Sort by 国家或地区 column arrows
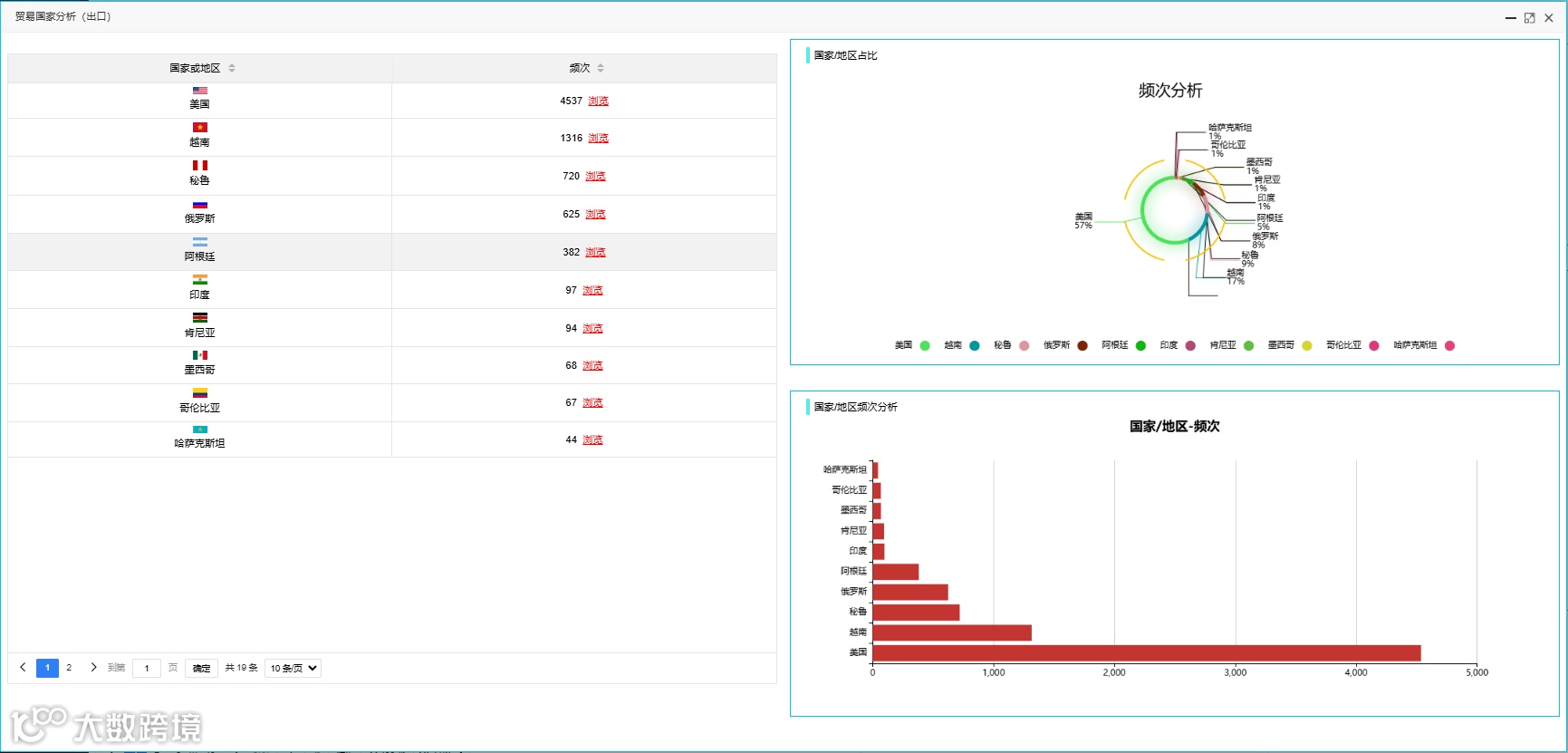Viewport: 1568px width, 753px height. (232, 68)
